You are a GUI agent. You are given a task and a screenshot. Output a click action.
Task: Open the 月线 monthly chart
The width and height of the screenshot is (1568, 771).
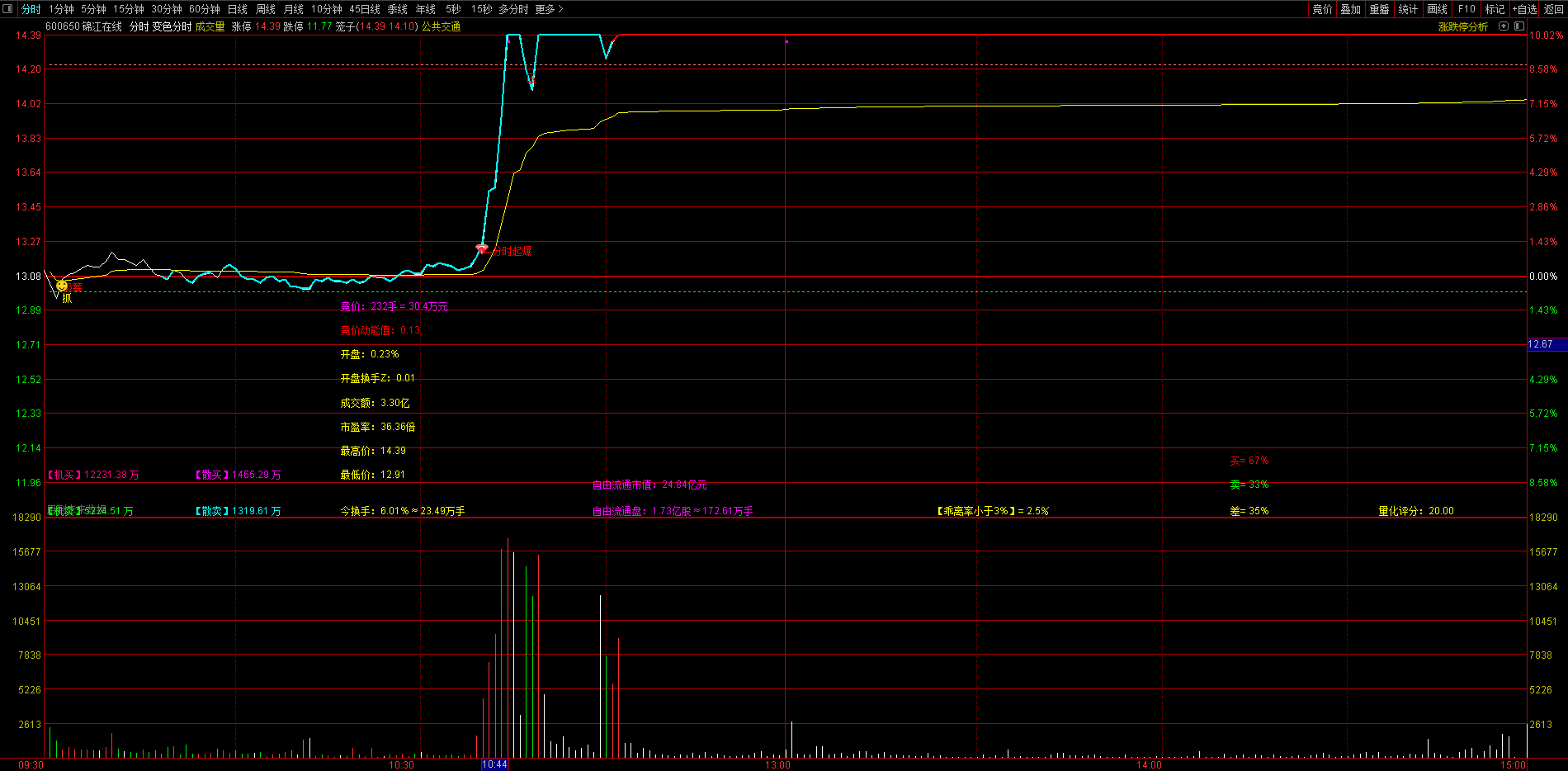(294, 9)
